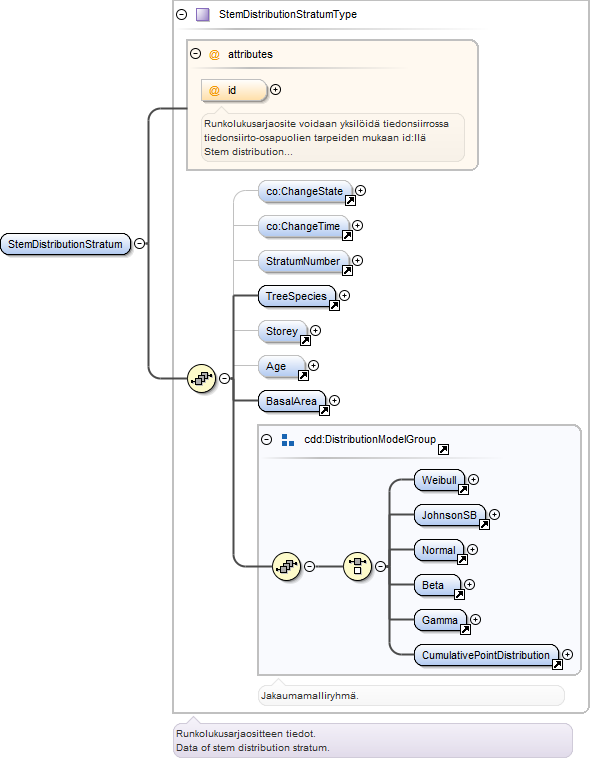591x761 pixels.
Task: Follow the co:ChangeState reference arrow
Action: pos(350,200)
